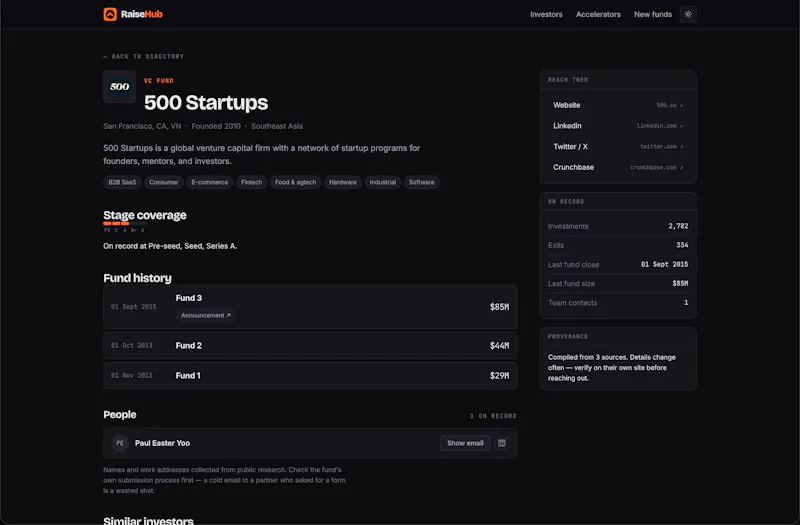Click the $44M amount
The height and width of the screenshot is (525, 800).
(499, 345)
